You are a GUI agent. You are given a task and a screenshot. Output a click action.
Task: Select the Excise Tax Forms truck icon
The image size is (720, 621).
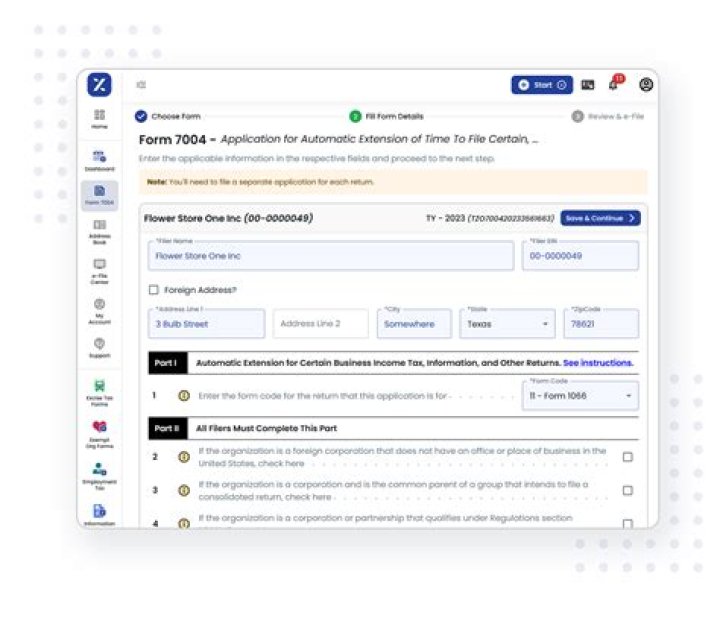tap(99, 388)
